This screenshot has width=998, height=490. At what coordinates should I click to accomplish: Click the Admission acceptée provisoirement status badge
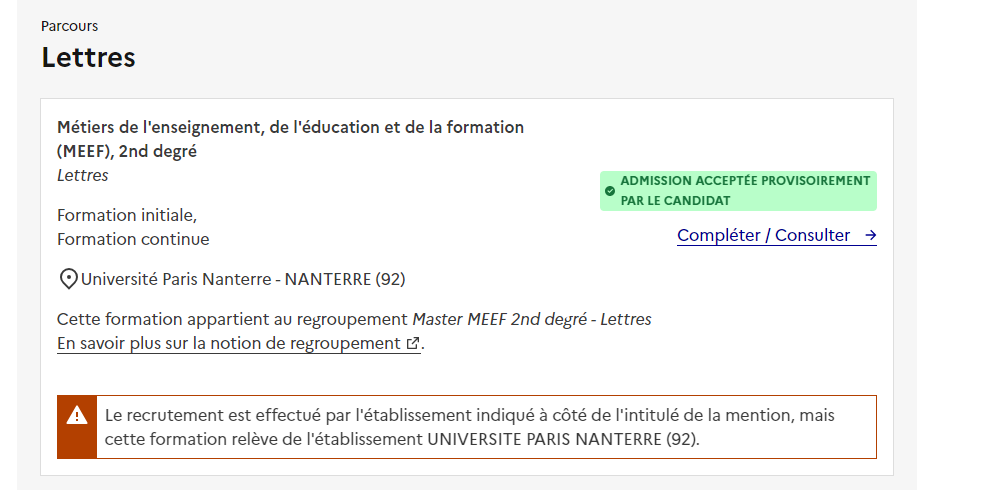click(738, 190)
